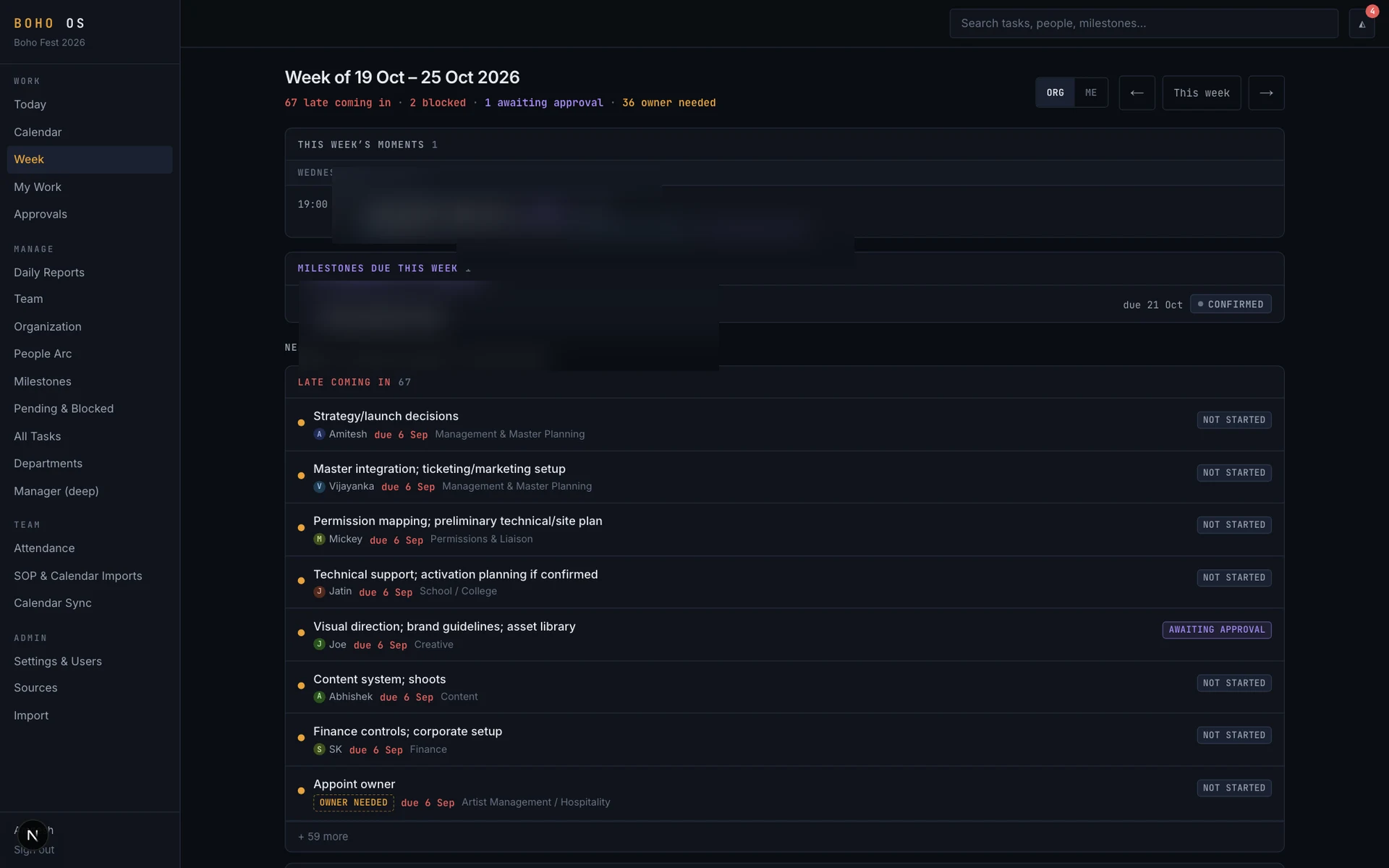This screenshot has width=1389, height=868.
Task: Focus the search tasks field
Action: (x=1143, y=23)
